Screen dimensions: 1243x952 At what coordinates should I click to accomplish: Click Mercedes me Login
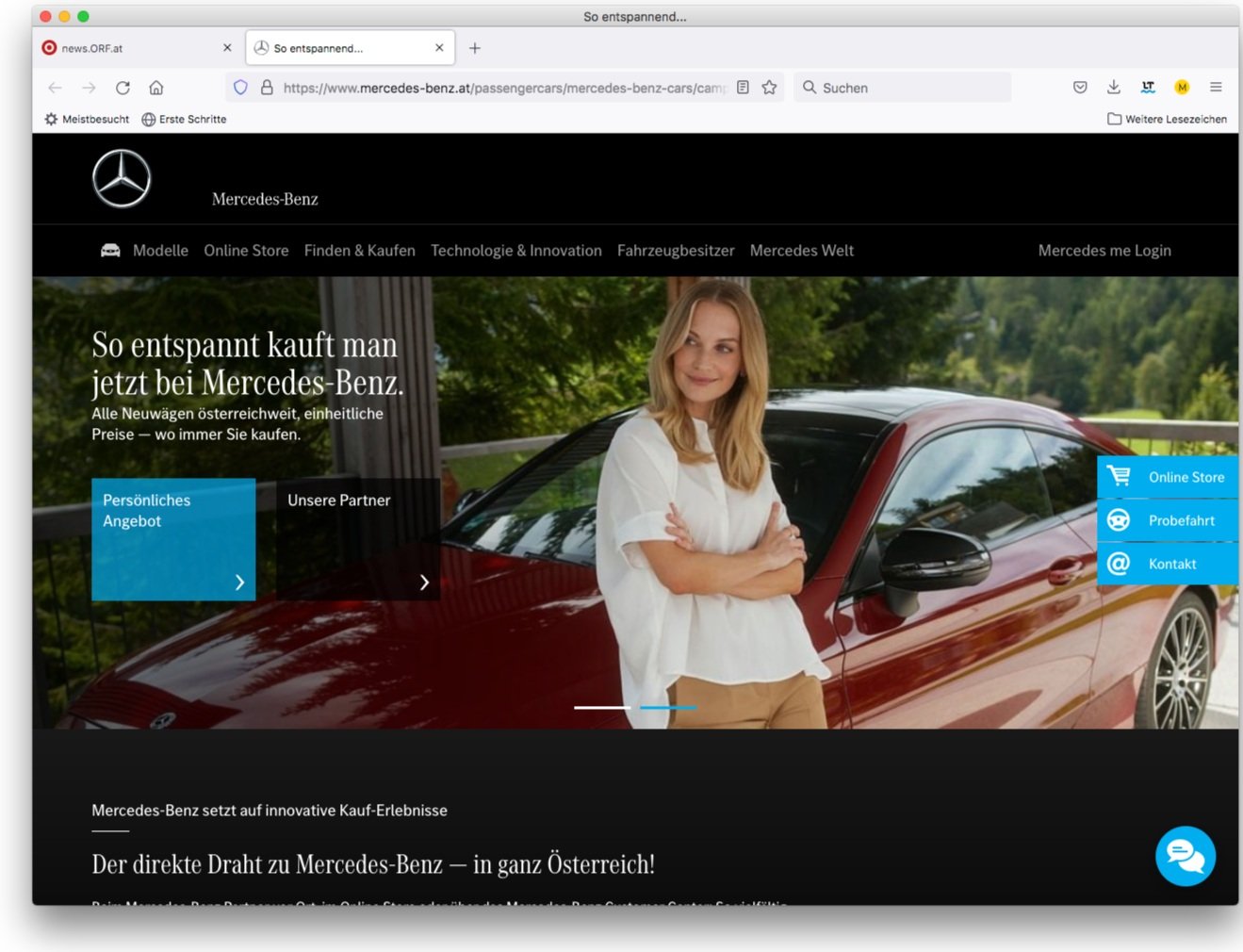tap(1104, 251)
